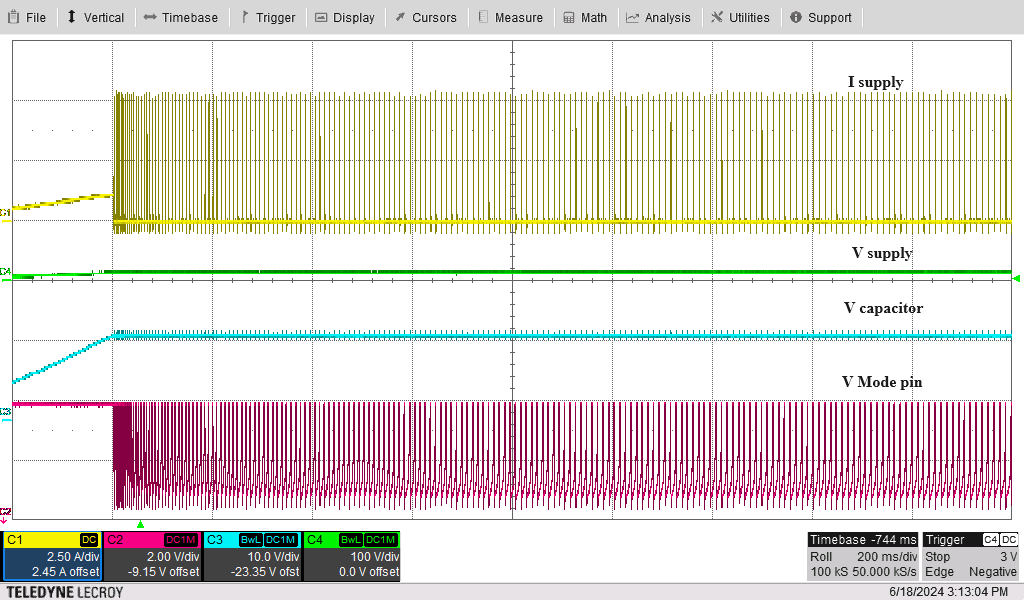This screenshot has width=1024, height=600.
Task: Open the Trigger descriptor box
Action: click(x=971, y=556)
